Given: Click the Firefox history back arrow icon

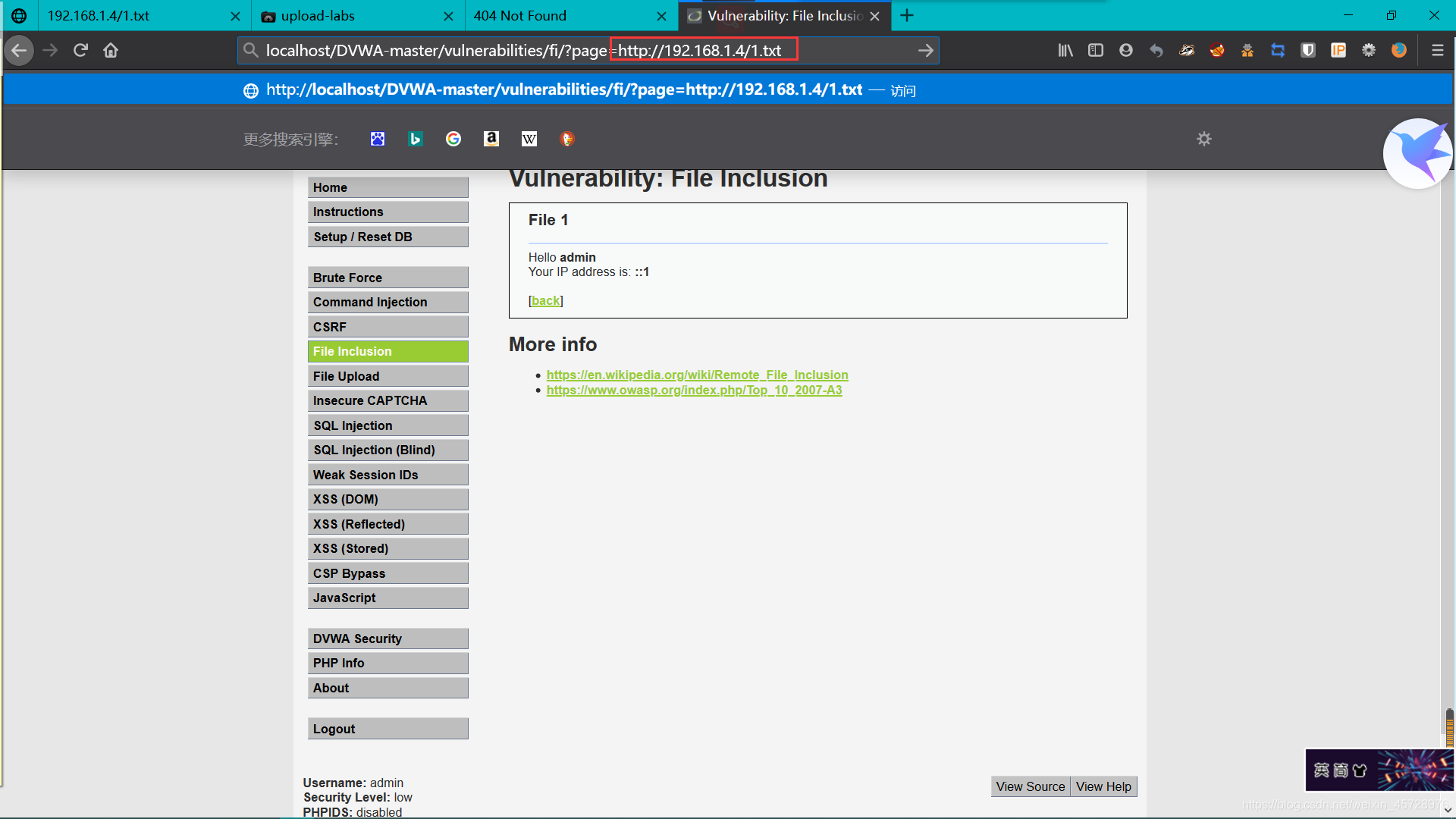Looking at the screenshot, I should point(21,50).
